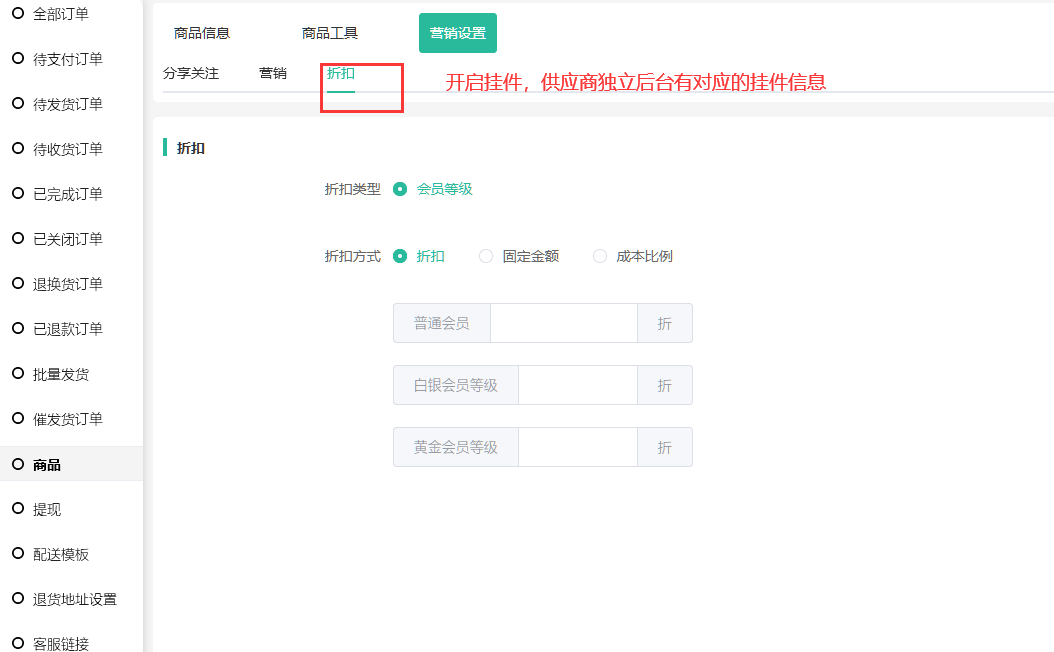Click the 折 suffix in 普通会员 row
Image resolution: width=1054 pixels, height=652 pixels.
[665, 323]
